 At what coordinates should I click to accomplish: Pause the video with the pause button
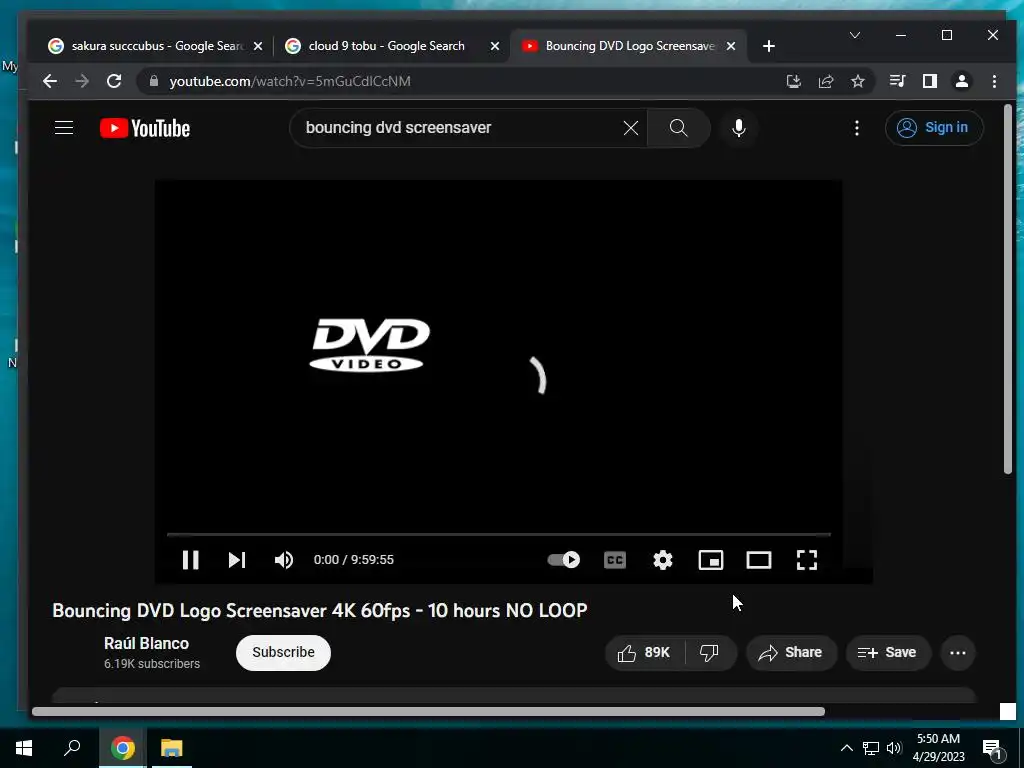190,560
